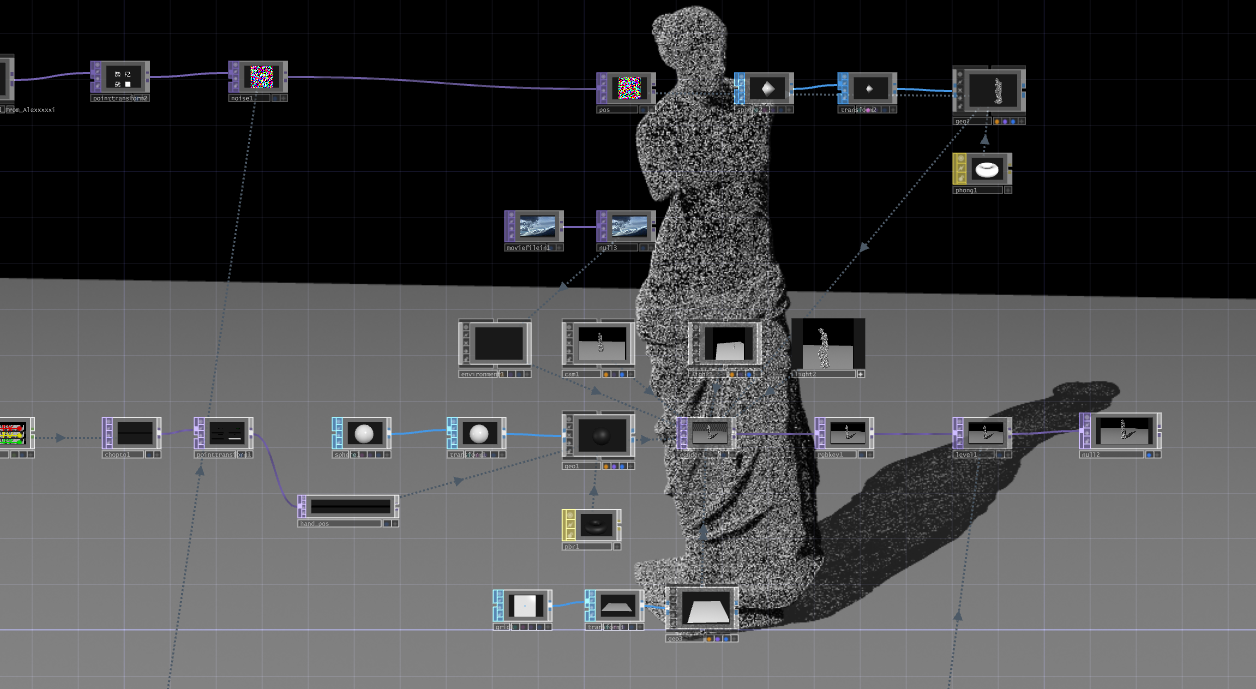
Task: Toggle the flag on the phong1 node
Action: pyautogui.click(x=1007, y=189)
